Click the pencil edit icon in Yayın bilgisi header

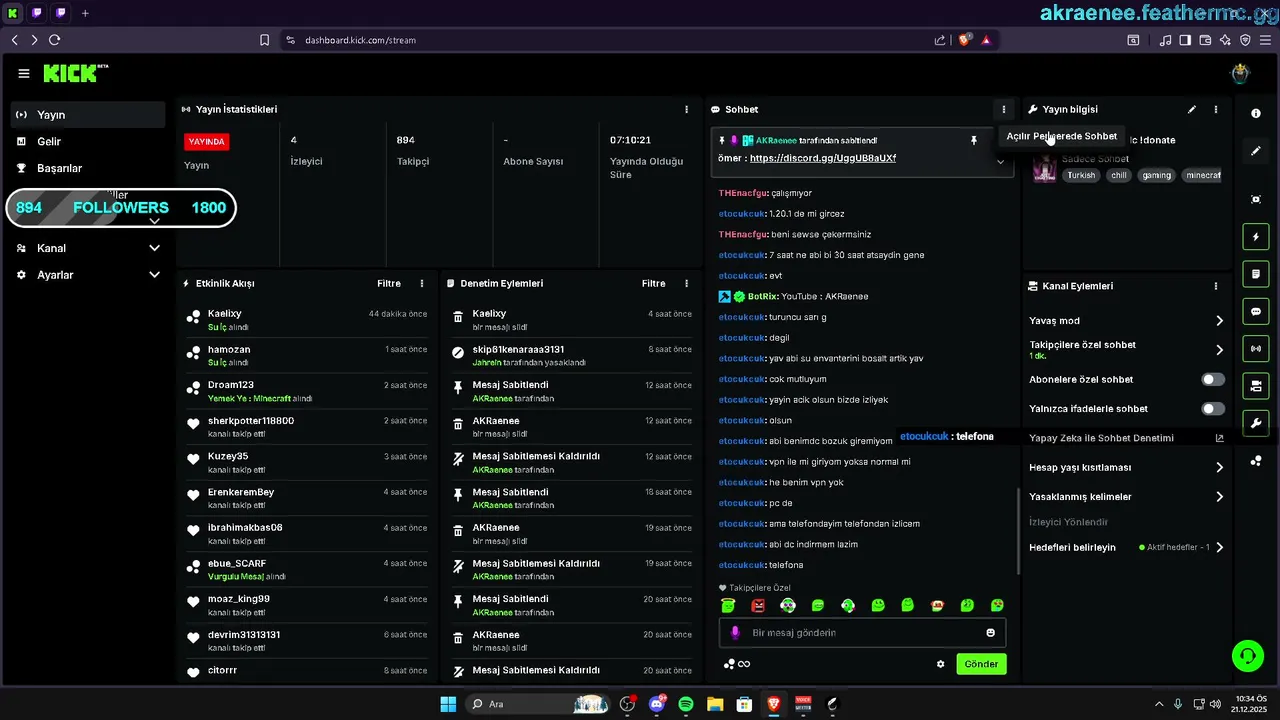pos(1191,109)
